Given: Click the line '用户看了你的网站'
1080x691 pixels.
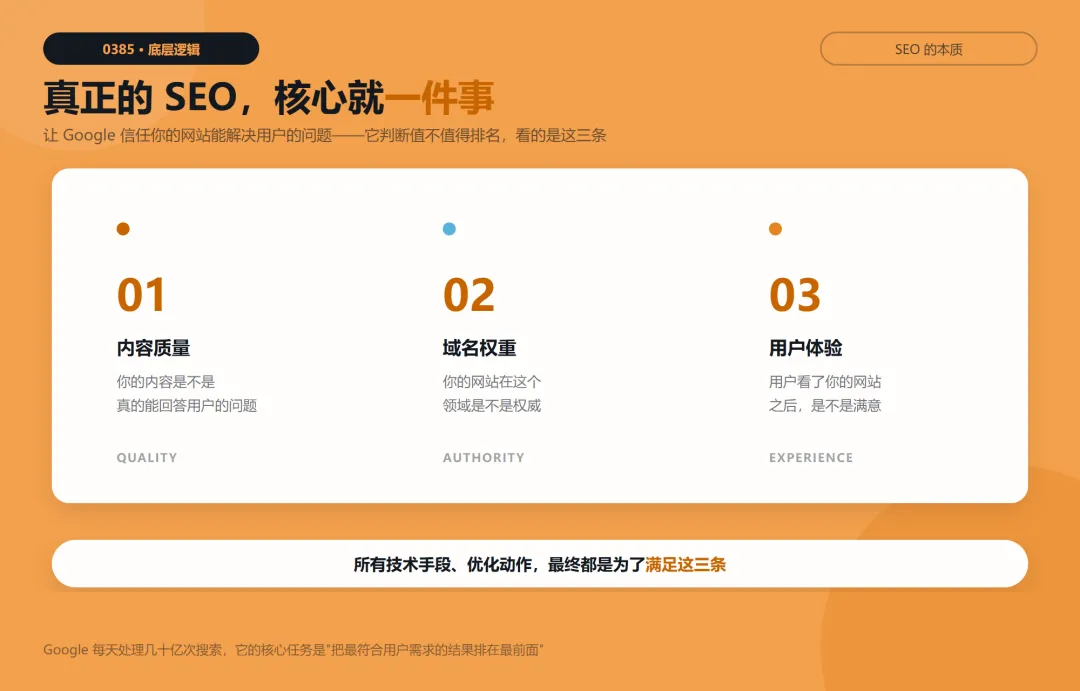Looking at the screenshot, I should coord(825,382).
